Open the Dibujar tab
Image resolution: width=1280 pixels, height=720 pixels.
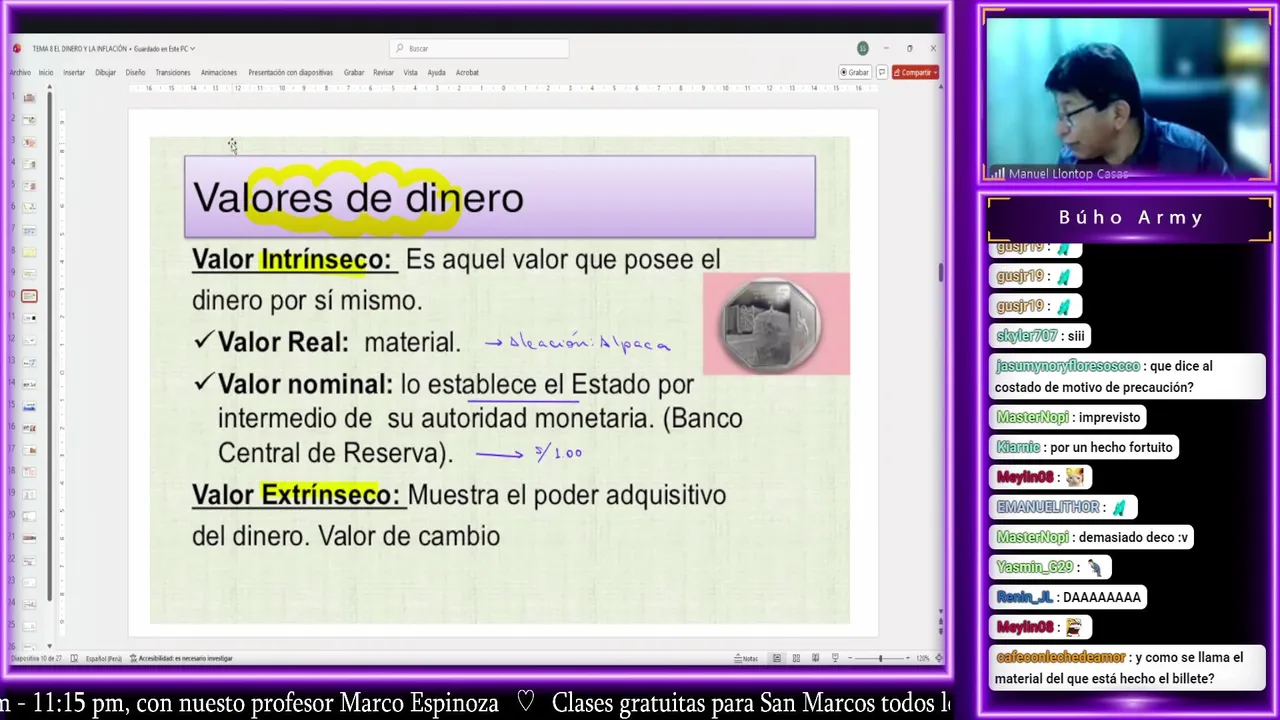click(x=105, y=72)
